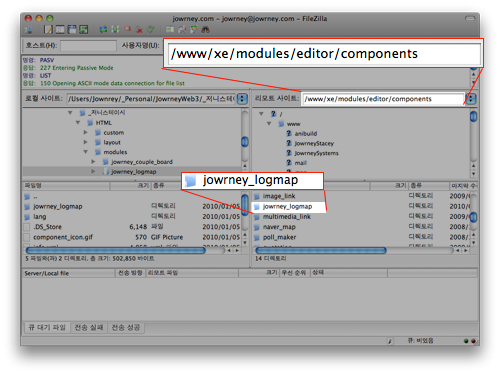Open the remote site path dropdown
This screenshot has width=500, height=374.
coord(471,99)
